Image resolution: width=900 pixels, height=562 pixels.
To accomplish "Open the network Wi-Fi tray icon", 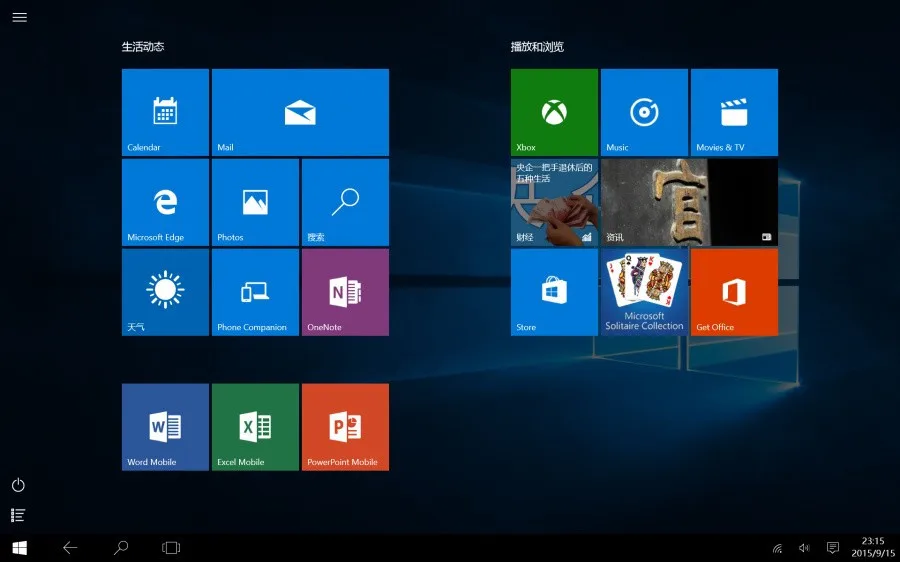I will coord(778,548).
